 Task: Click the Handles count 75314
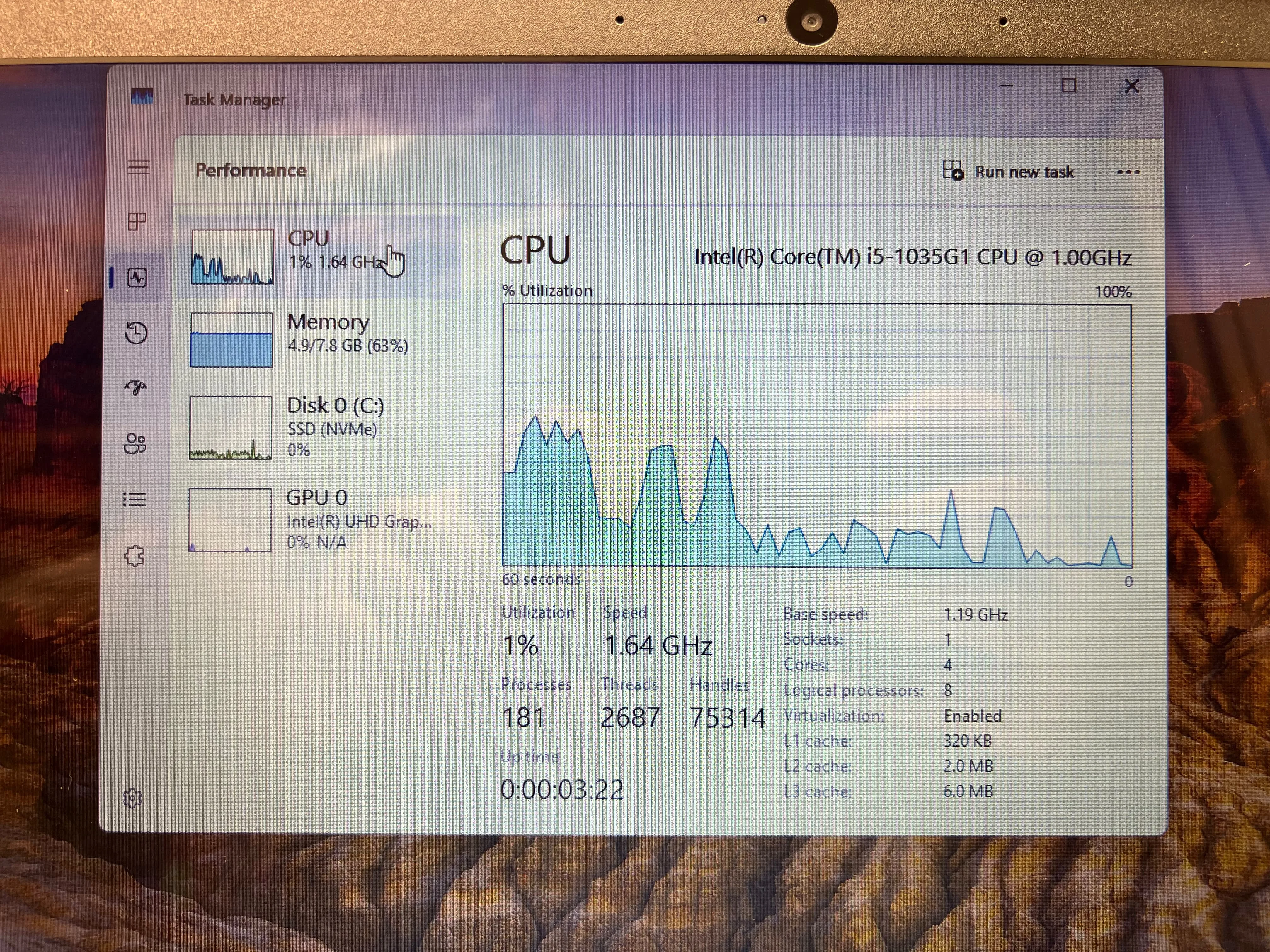click(727, 718)
